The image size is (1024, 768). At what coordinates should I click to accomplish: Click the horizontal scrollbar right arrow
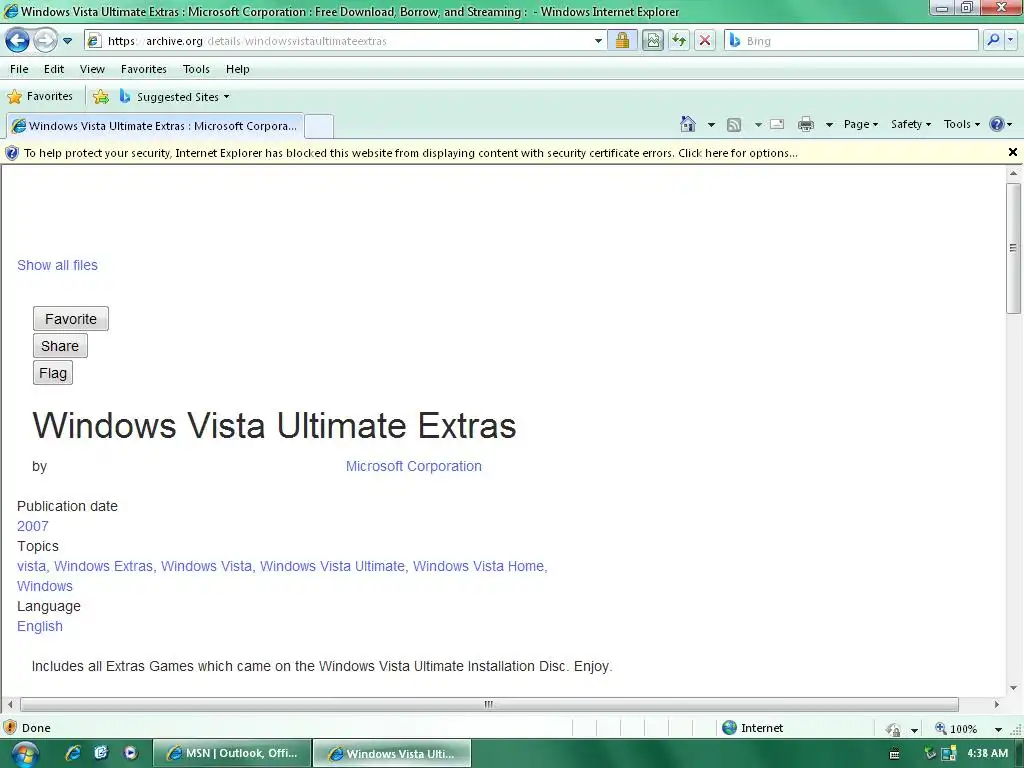click(x=997, y=705)
